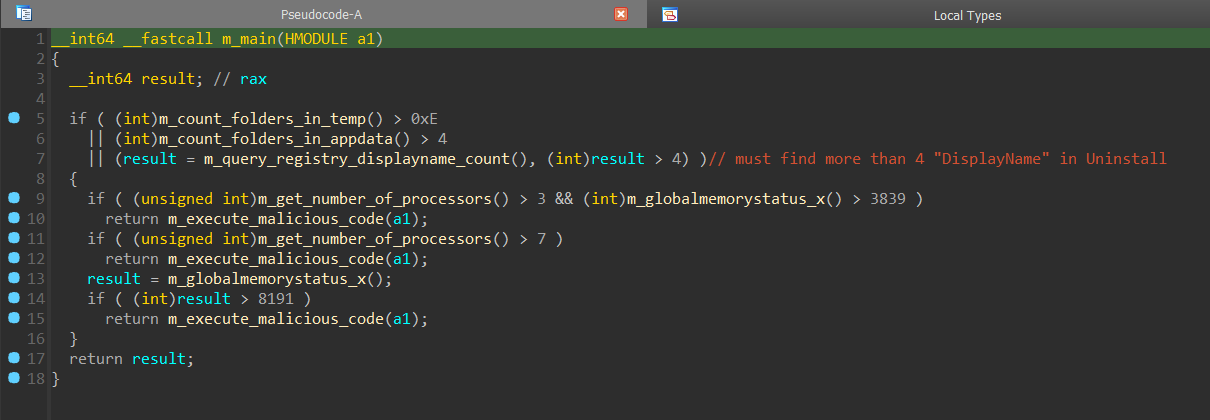Screen dimensions: 1210x420
Task: Switch to the Local Types tab
Action: pos(966,15)
